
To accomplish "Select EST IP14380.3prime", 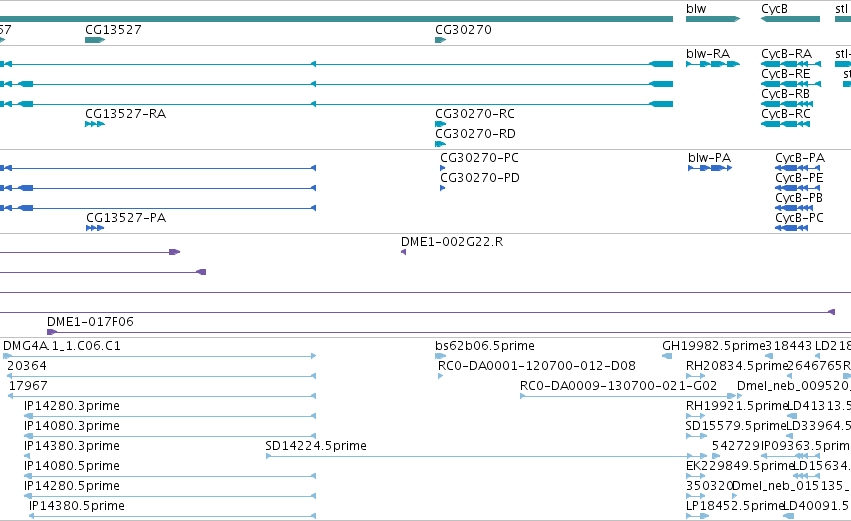I will (72, 446).
